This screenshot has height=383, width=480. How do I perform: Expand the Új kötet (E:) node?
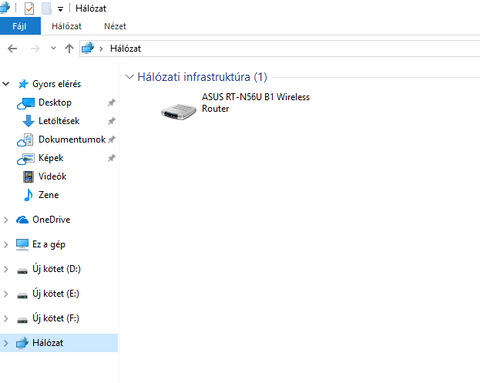pos(6,294)
